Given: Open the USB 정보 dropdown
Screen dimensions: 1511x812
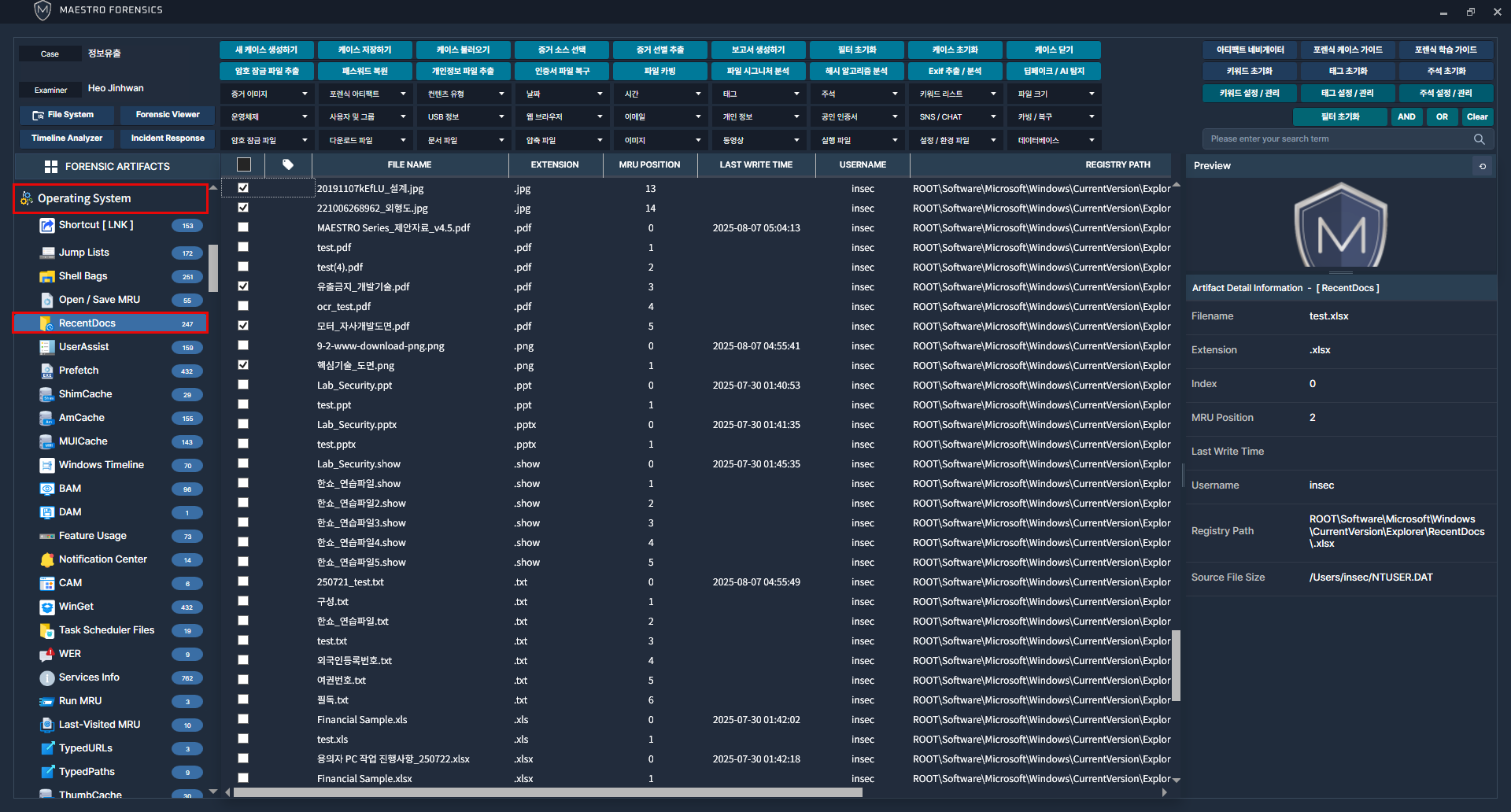Looking at the screenshot, I should point(464,117).
